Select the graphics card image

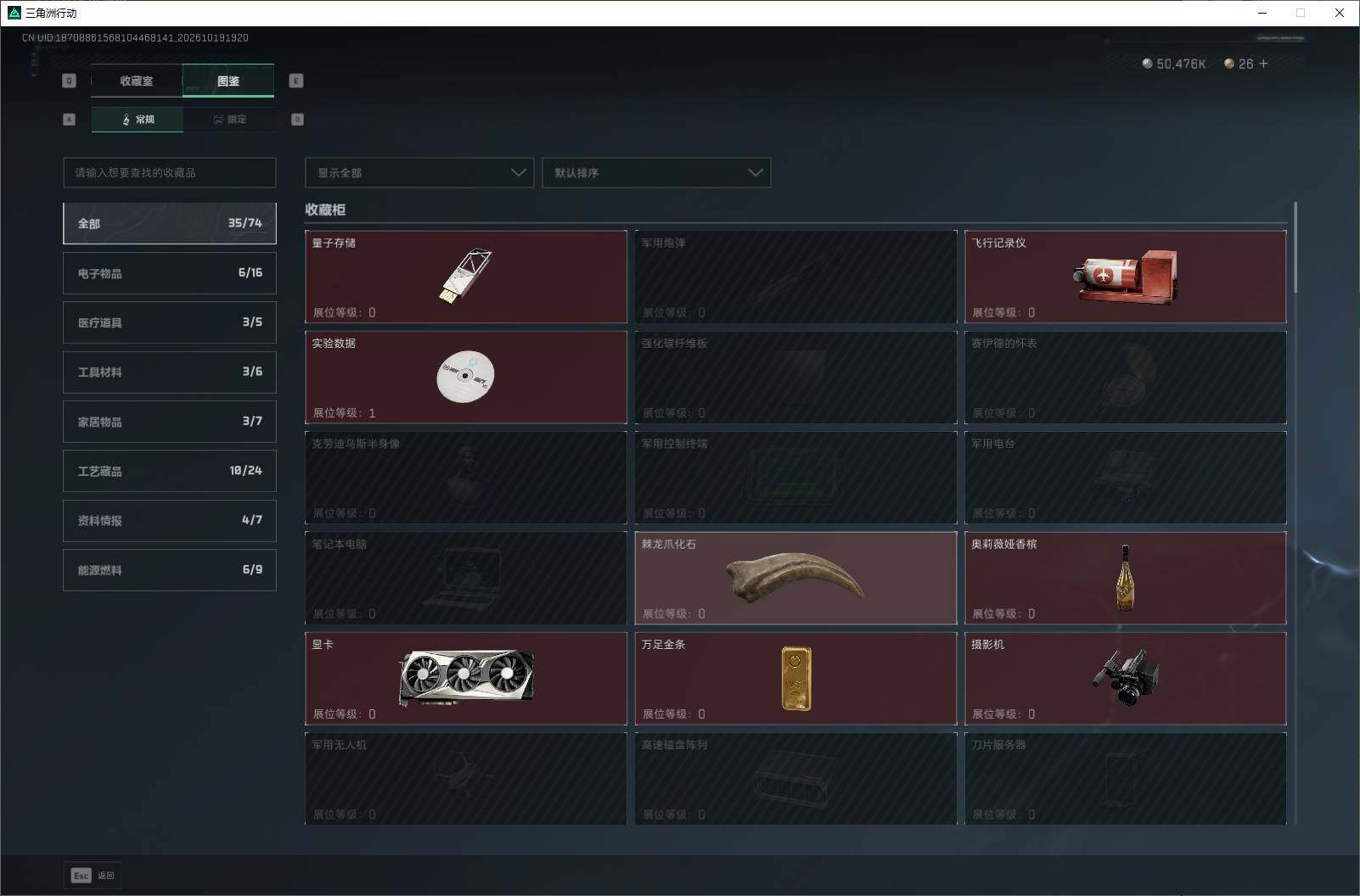point(466,678)
